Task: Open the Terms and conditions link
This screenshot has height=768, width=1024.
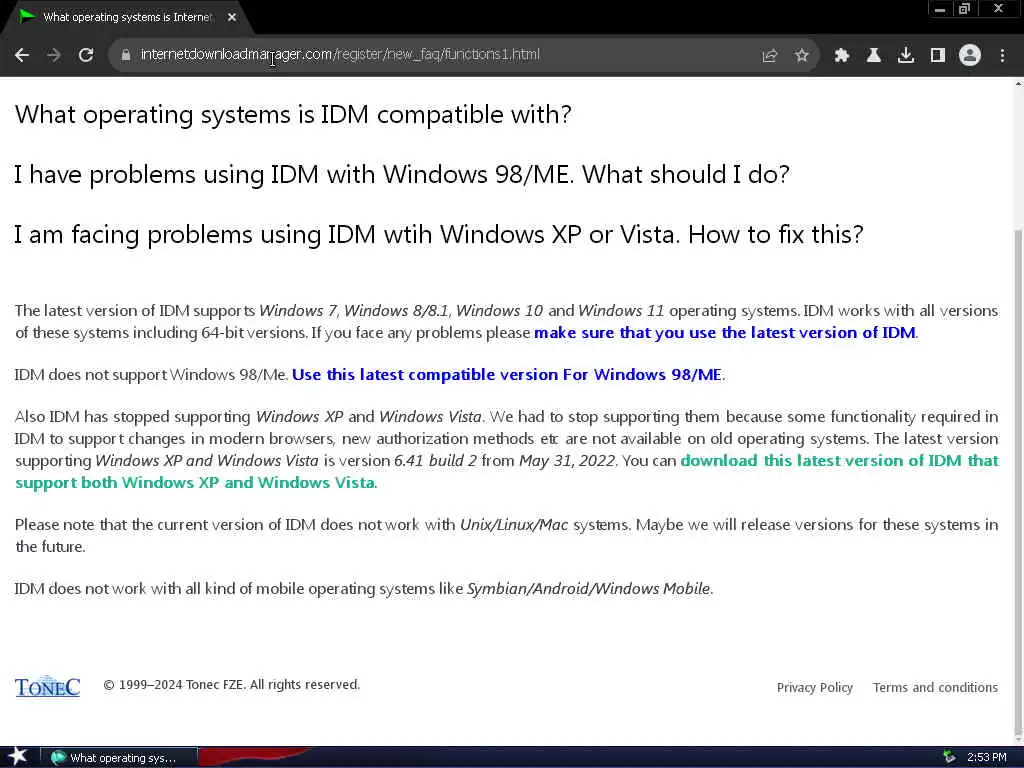Action: click(935, 688)
